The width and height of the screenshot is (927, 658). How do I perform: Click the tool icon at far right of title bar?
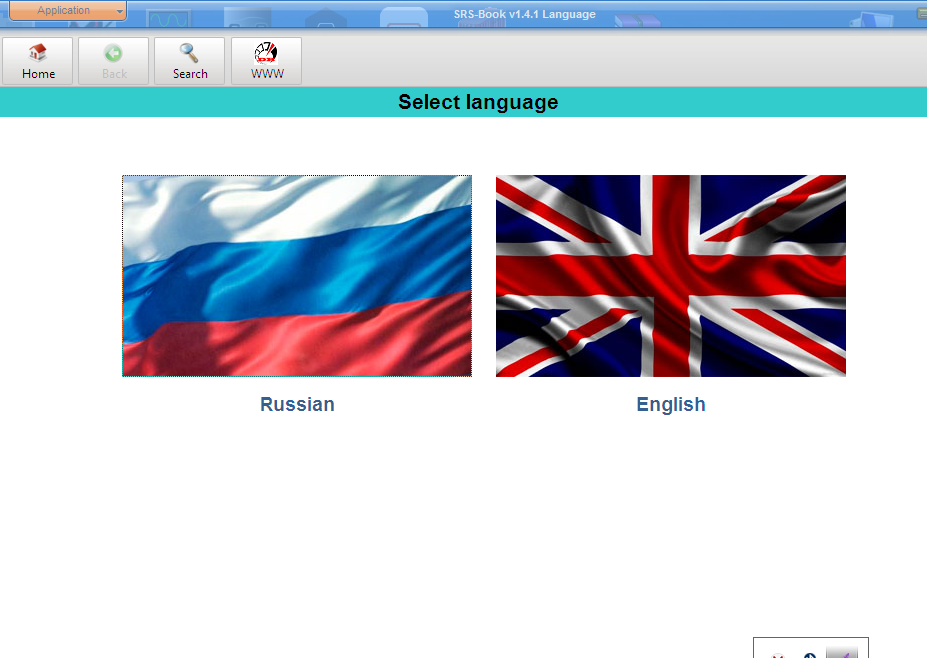921,14
